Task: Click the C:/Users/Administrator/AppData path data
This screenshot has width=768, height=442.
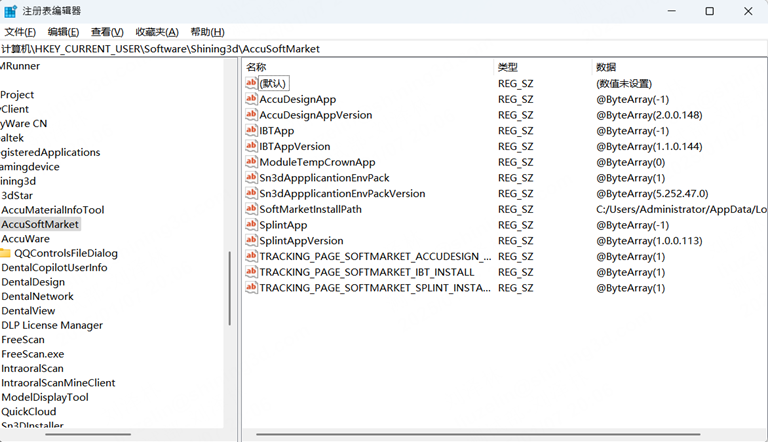Action: click(x=681, y=209)
